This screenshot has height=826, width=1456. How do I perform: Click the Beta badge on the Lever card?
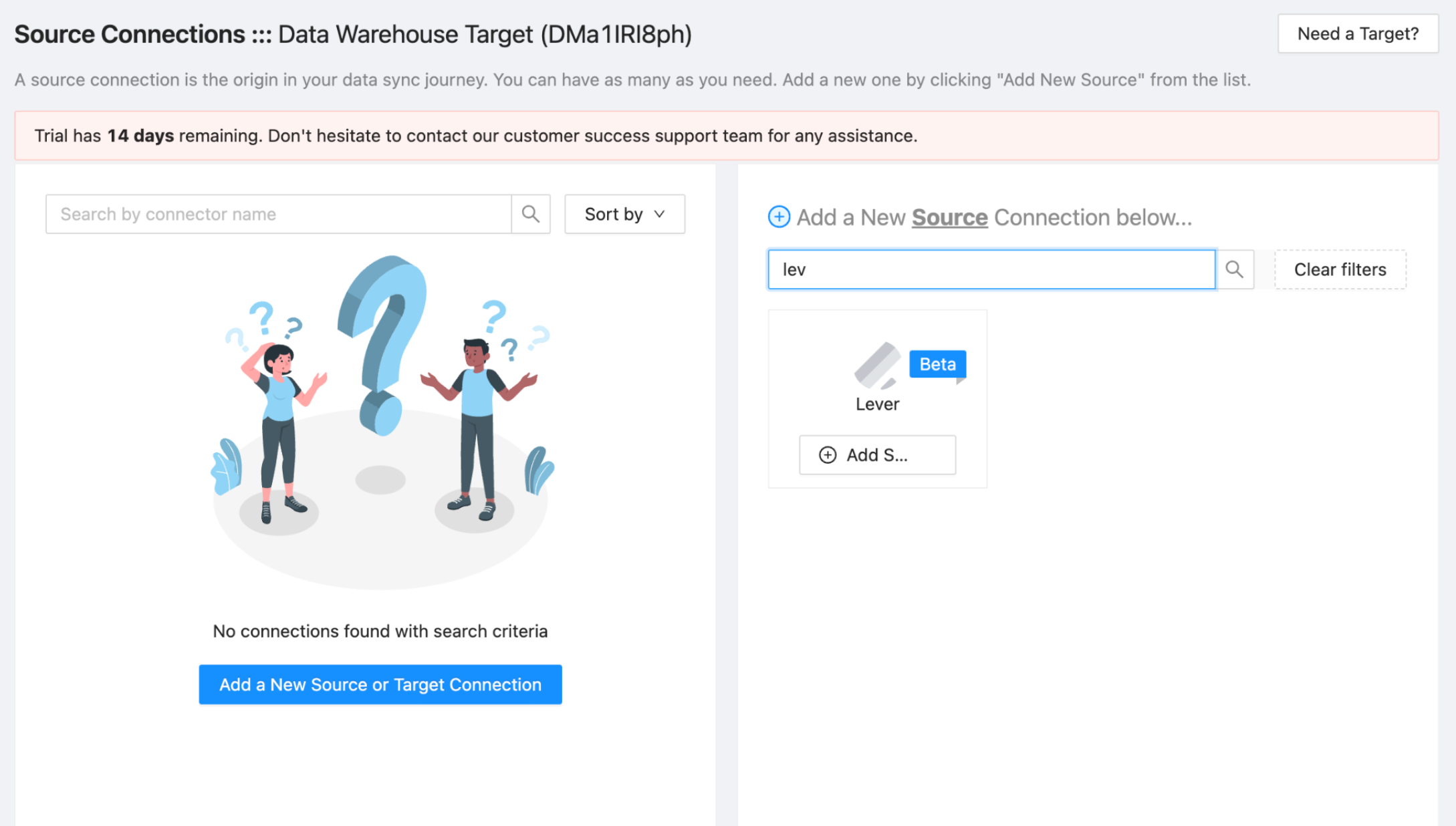pyautogui.click(x=937, y=364)
